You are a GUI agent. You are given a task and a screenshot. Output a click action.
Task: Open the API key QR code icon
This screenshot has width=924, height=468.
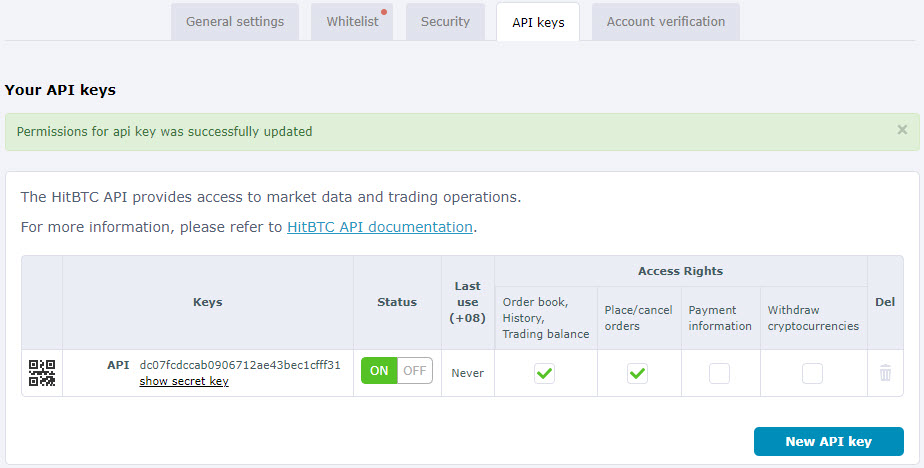tap(42, 373)
